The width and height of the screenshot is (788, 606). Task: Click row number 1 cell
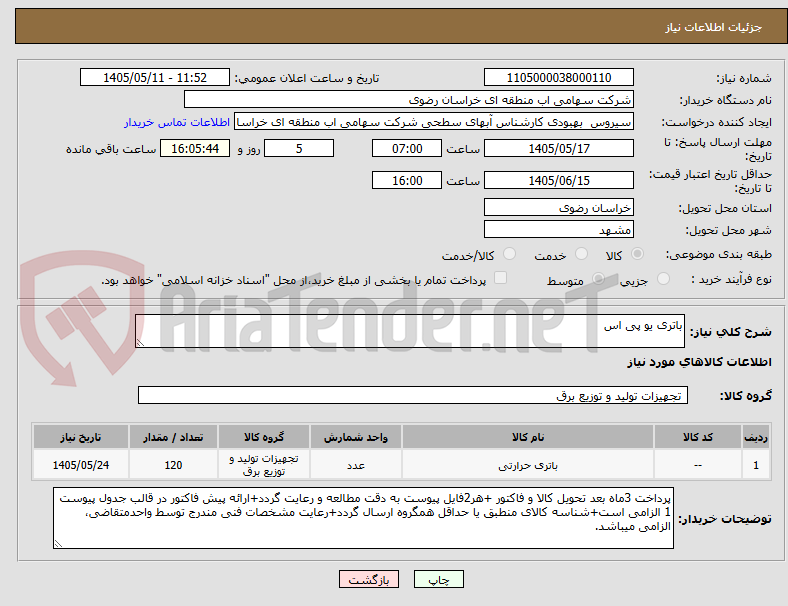coord(755,465)
